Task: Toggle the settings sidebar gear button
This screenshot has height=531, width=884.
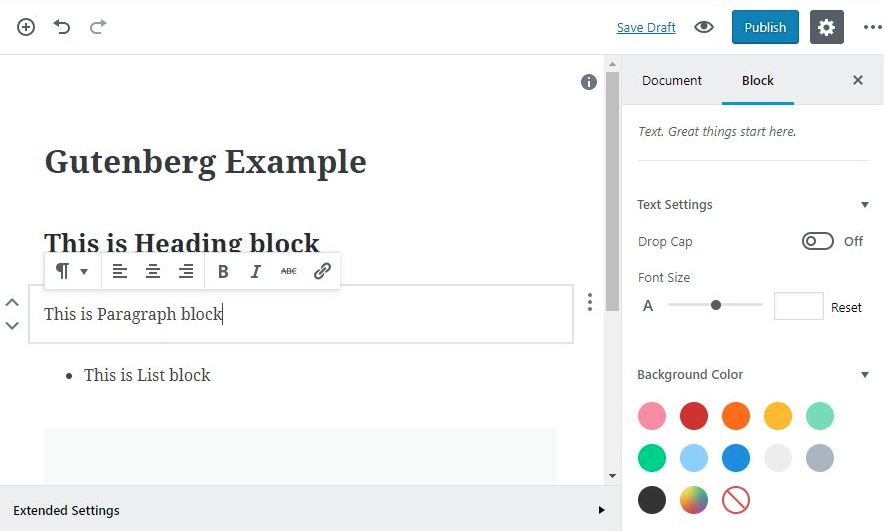Action: point(826,27)
